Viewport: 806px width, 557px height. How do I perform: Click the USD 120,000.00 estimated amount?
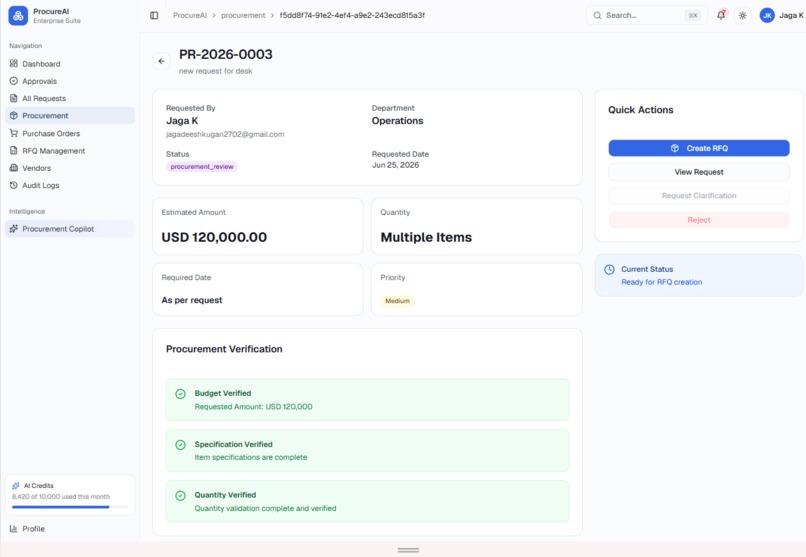tap(214, 237)
